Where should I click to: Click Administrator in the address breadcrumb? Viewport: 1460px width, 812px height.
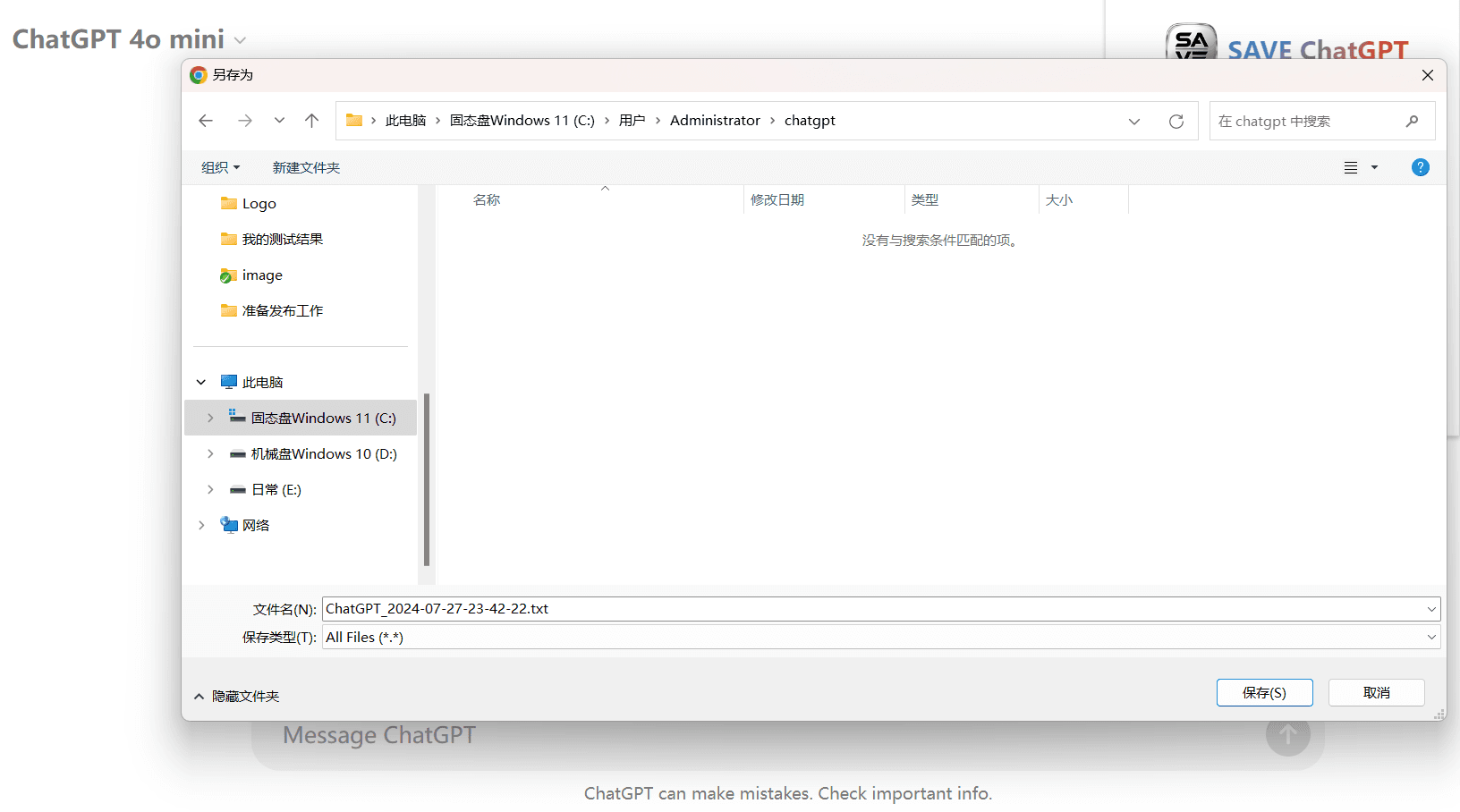[715, 121]
